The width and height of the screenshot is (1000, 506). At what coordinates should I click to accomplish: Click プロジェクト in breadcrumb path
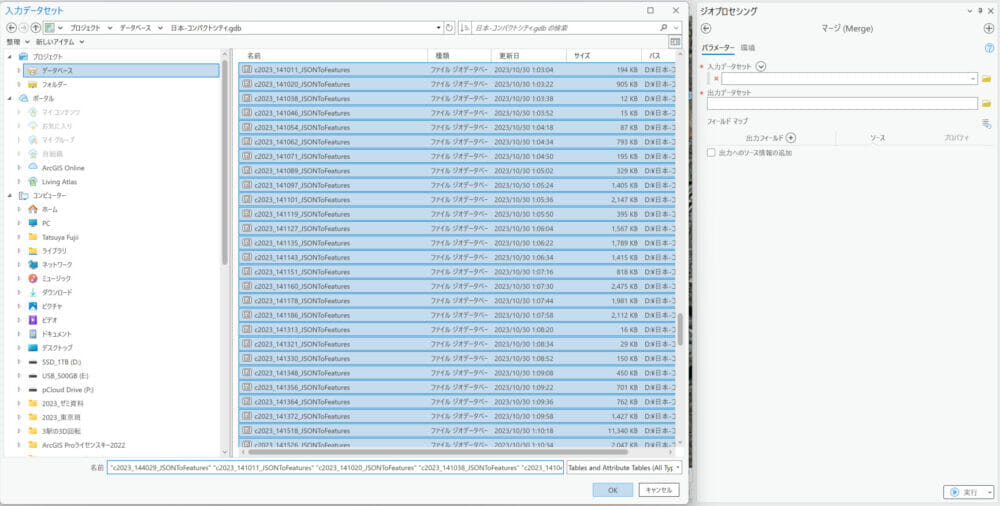point(85,28)
